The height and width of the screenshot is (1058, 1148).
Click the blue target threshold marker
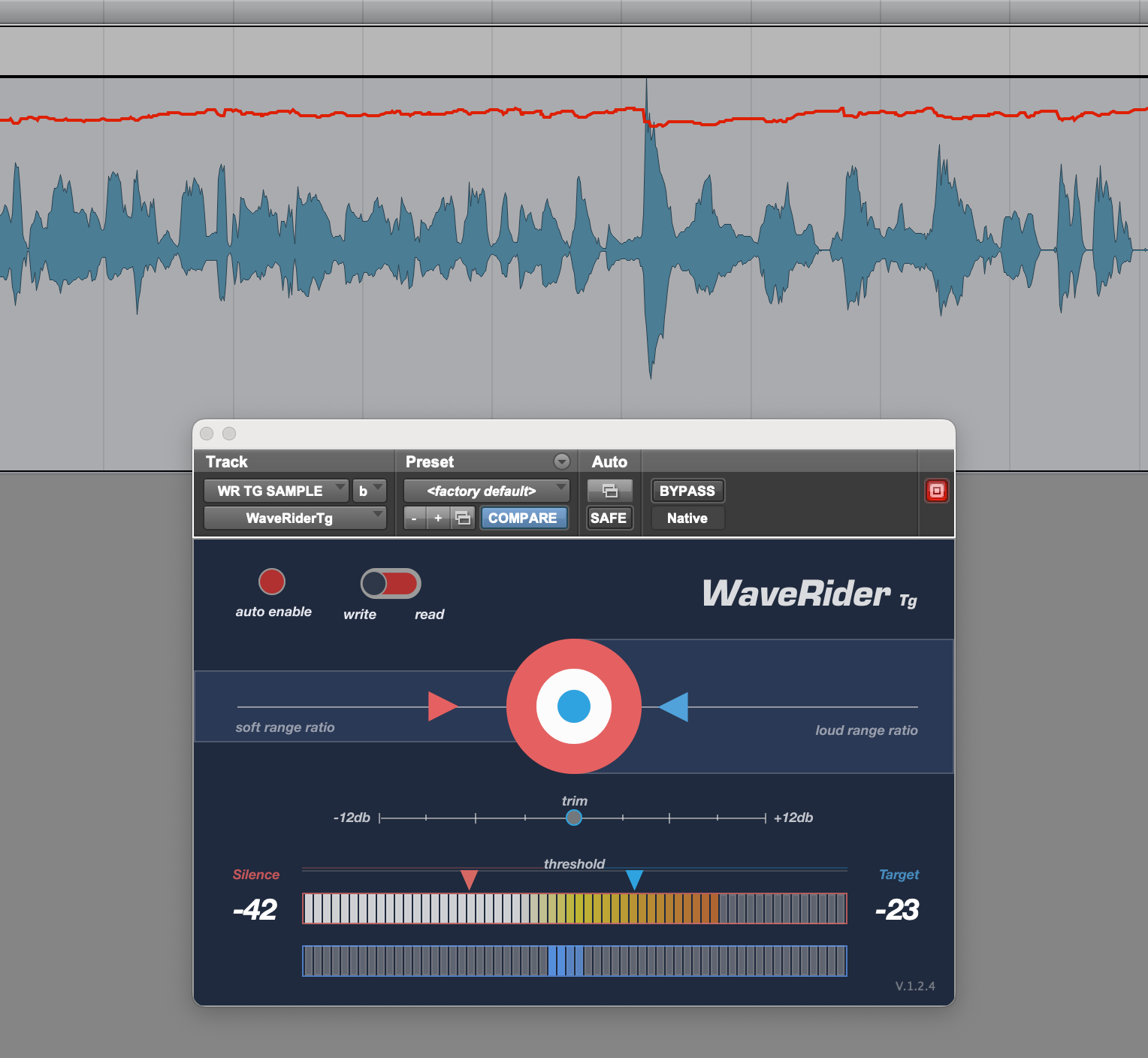coord(634,879)
